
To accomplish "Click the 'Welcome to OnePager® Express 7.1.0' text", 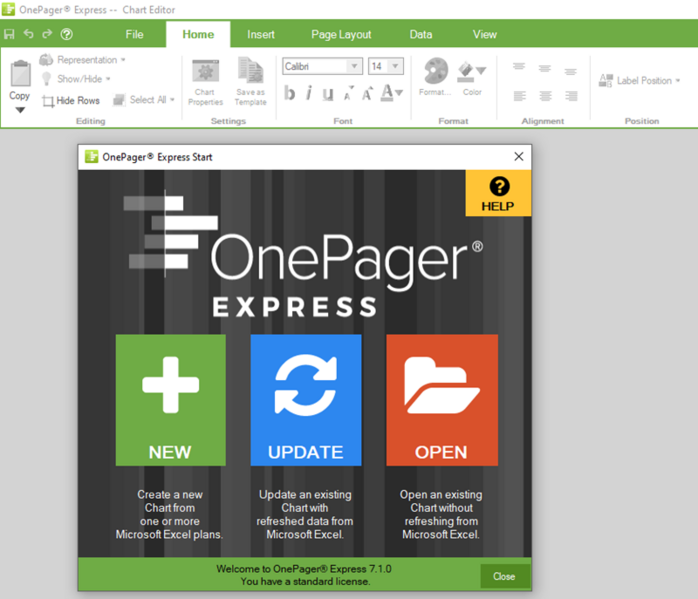I will point(304,569).
